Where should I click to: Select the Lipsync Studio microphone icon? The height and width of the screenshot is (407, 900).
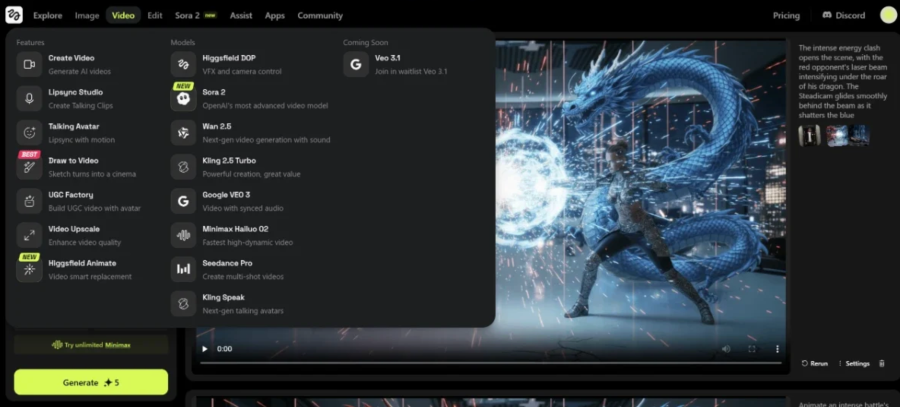pyautogui.click(x=29, y=99)
